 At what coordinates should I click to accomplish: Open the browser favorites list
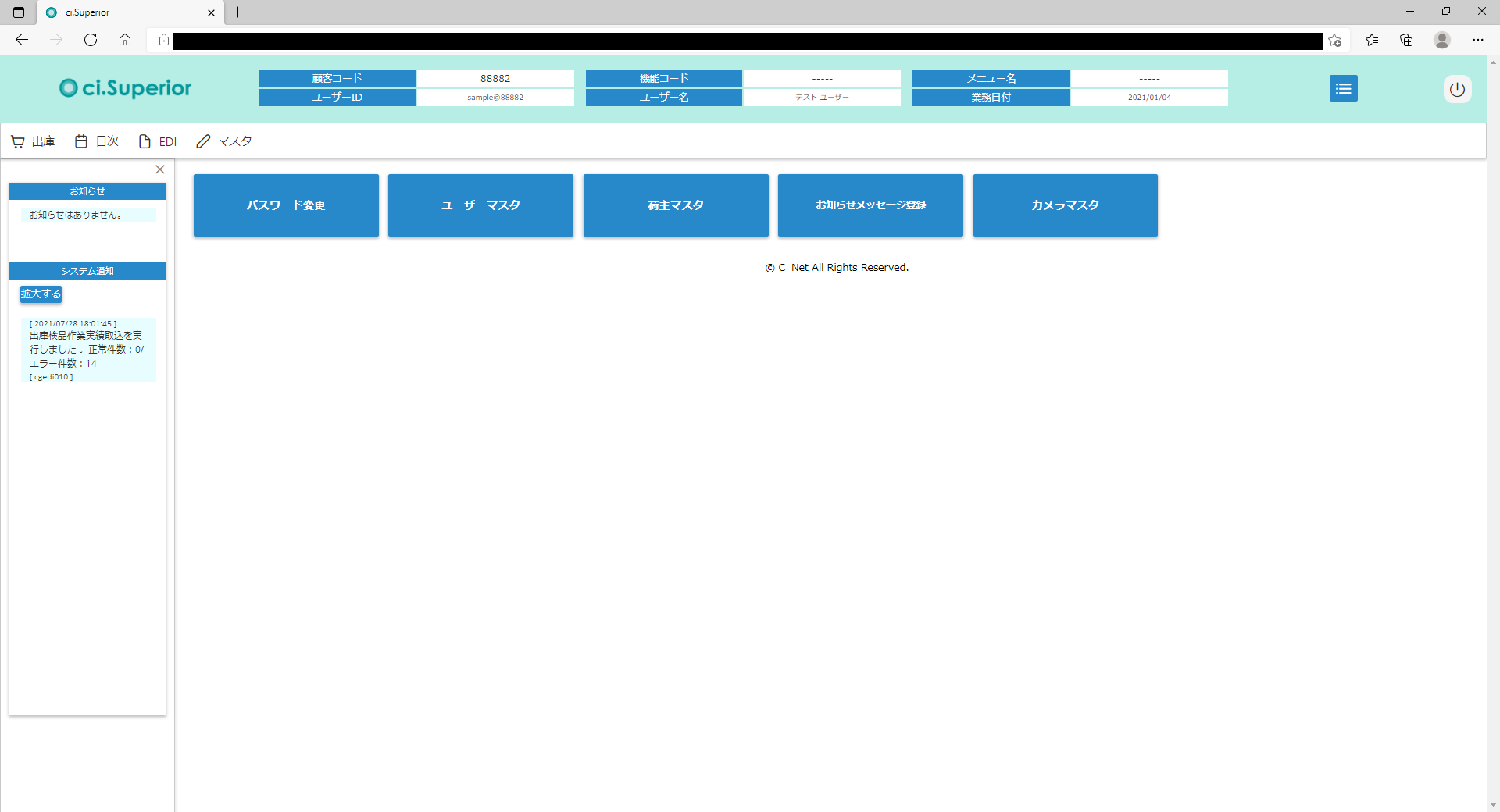tap(1372, 40)
